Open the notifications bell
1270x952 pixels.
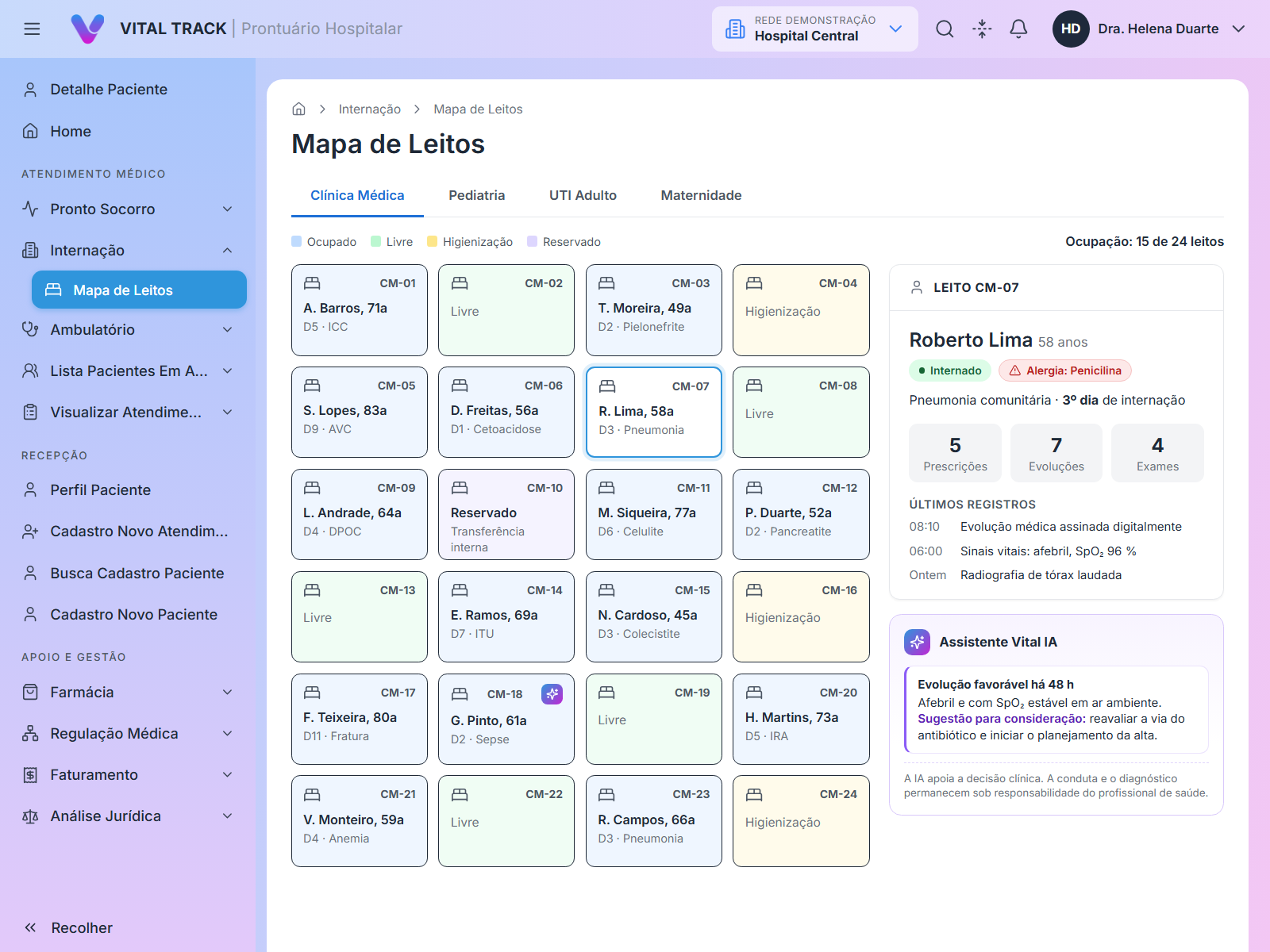1018,29
